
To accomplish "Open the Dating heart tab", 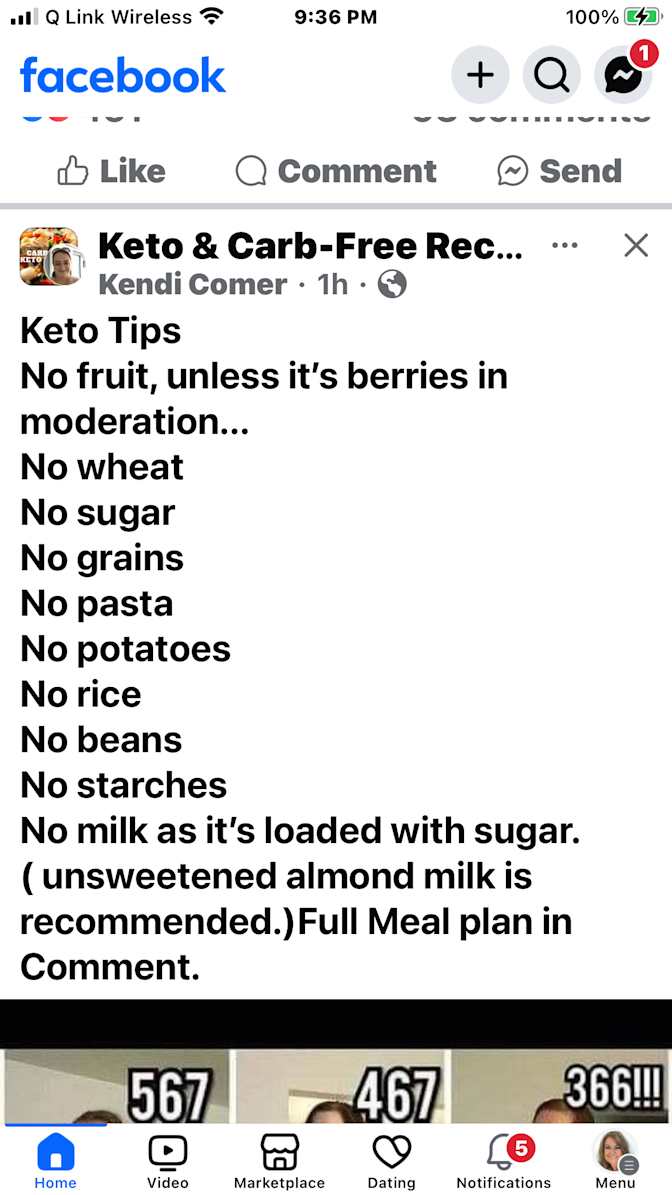I will click(392, 1160).
